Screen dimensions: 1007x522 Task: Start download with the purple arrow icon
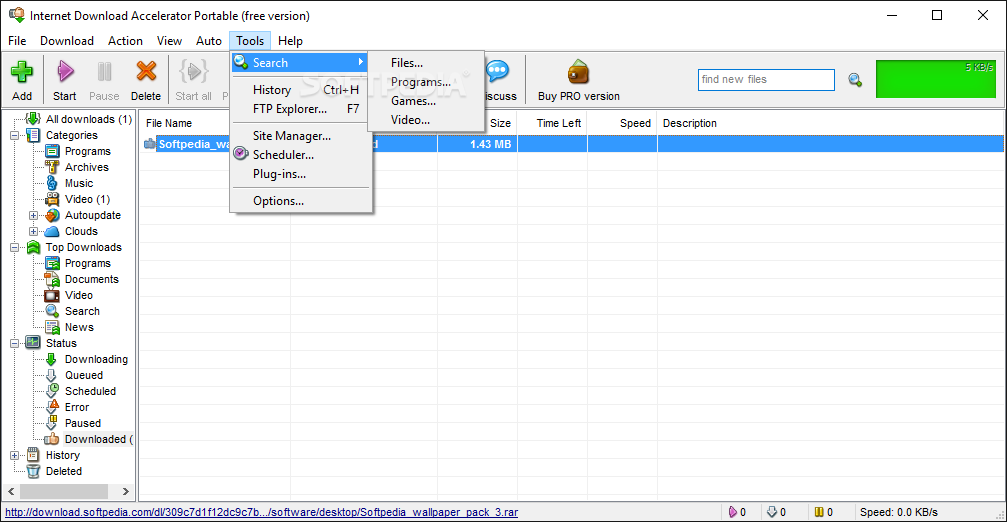point(65,71)
